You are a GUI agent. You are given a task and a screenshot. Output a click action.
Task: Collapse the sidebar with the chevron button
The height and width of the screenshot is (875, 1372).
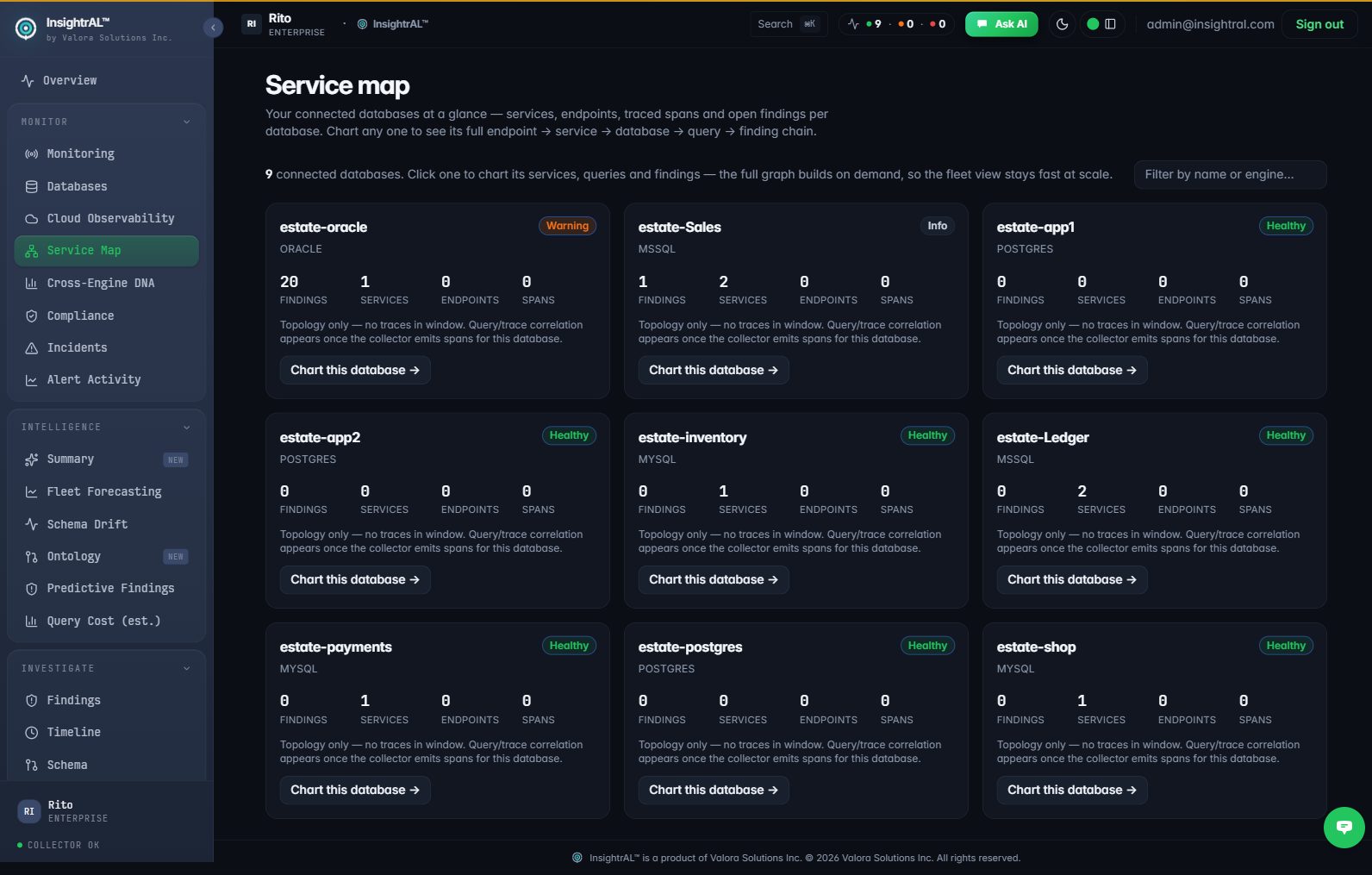(214, 28)
